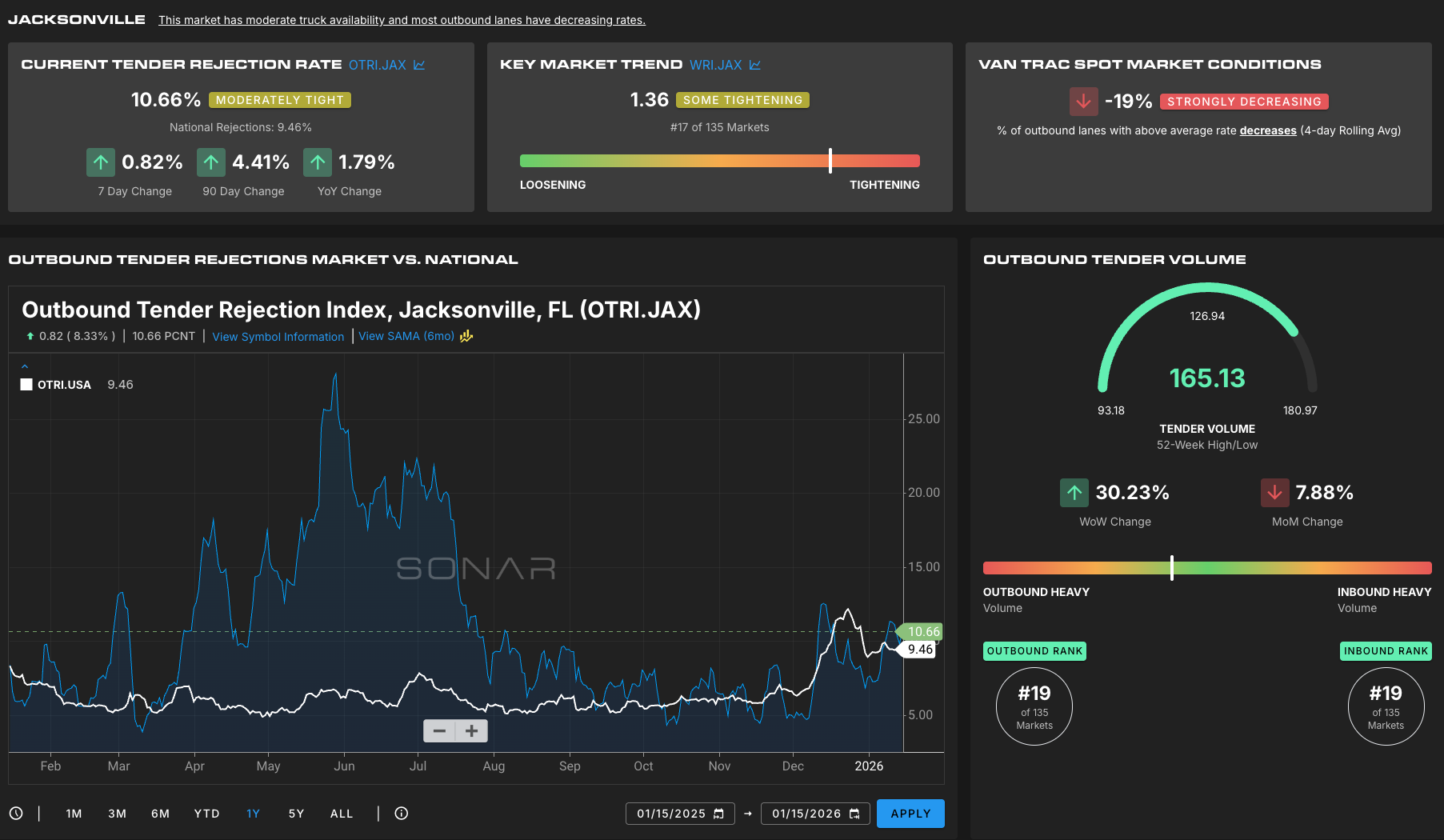Switch chart to 6M range
Image resolution: width=1444 pixels, height=840 pixels.
(x=160, y=814)
